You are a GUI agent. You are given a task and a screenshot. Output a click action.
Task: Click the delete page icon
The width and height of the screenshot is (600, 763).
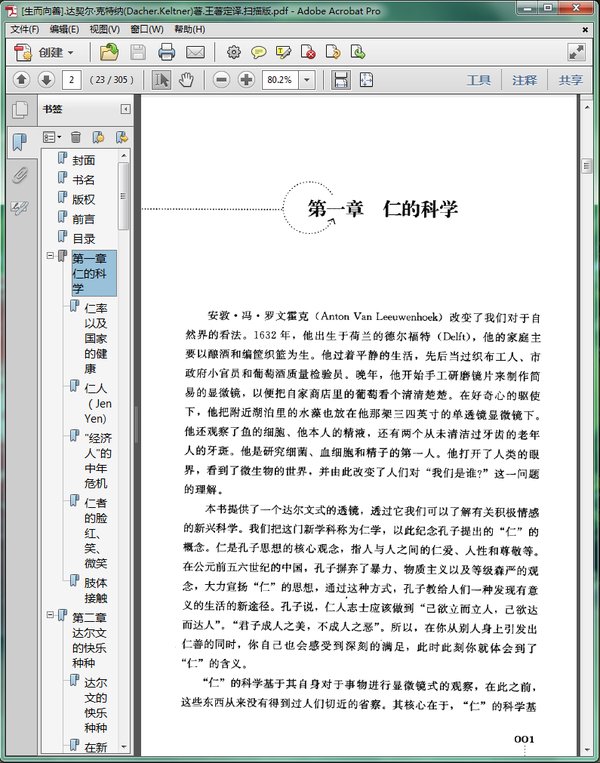click(x=308, y=52)
